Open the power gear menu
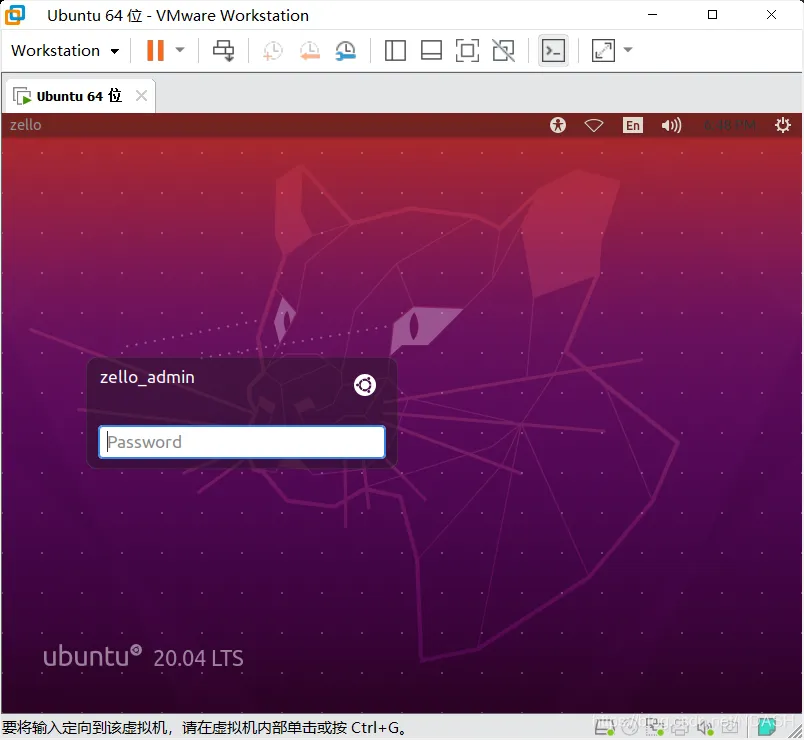This screenshot has width=804, height=740. [782, 125]
